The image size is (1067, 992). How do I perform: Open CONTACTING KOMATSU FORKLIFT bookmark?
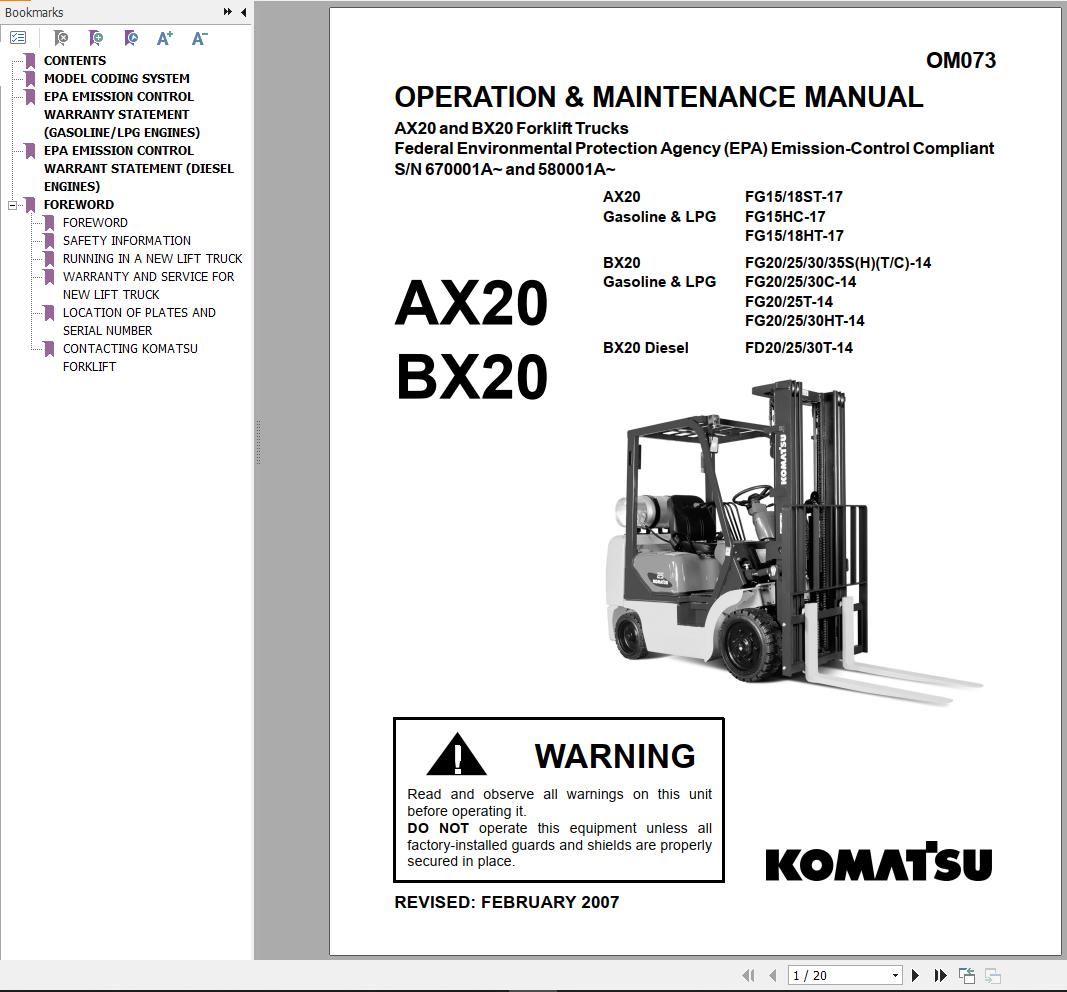(130, 357)
